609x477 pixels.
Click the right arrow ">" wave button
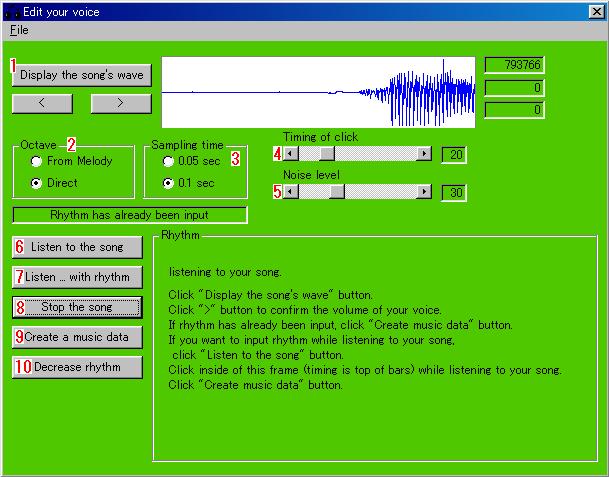pyautogui.click(x=120, y=102)
